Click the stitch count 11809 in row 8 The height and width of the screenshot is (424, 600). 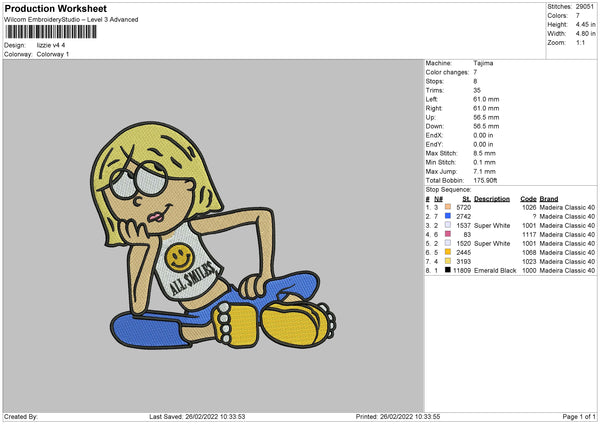pos(462,271)
